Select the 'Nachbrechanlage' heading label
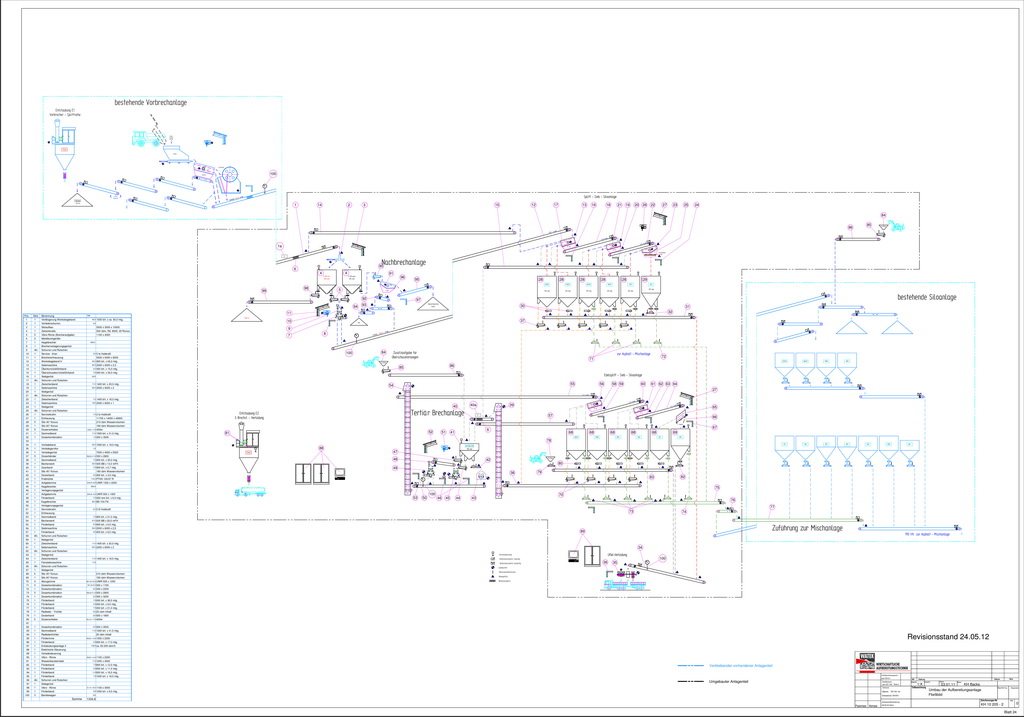 (403, 263)
